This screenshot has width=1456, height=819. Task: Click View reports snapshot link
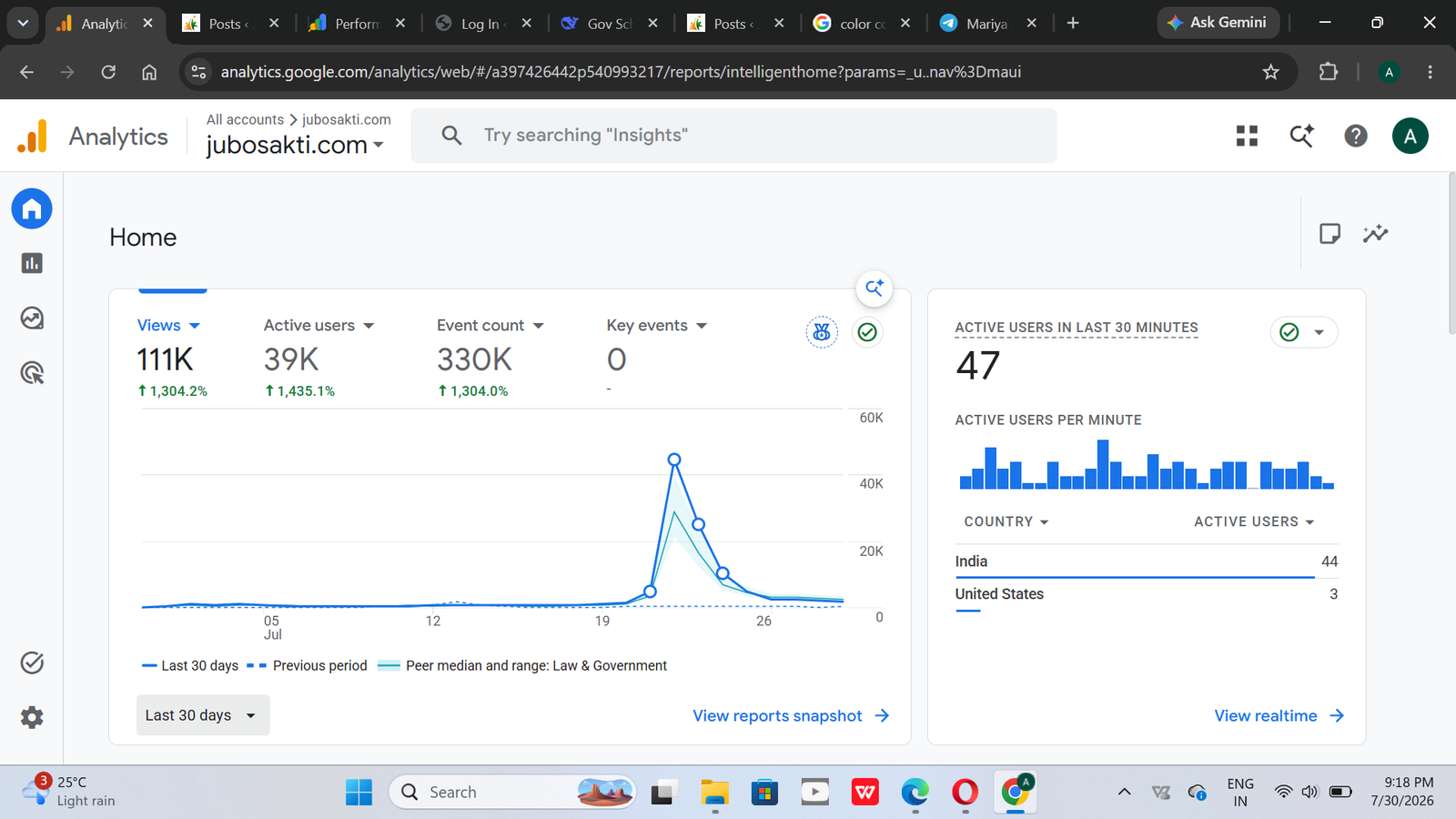[x=791, y=716]
